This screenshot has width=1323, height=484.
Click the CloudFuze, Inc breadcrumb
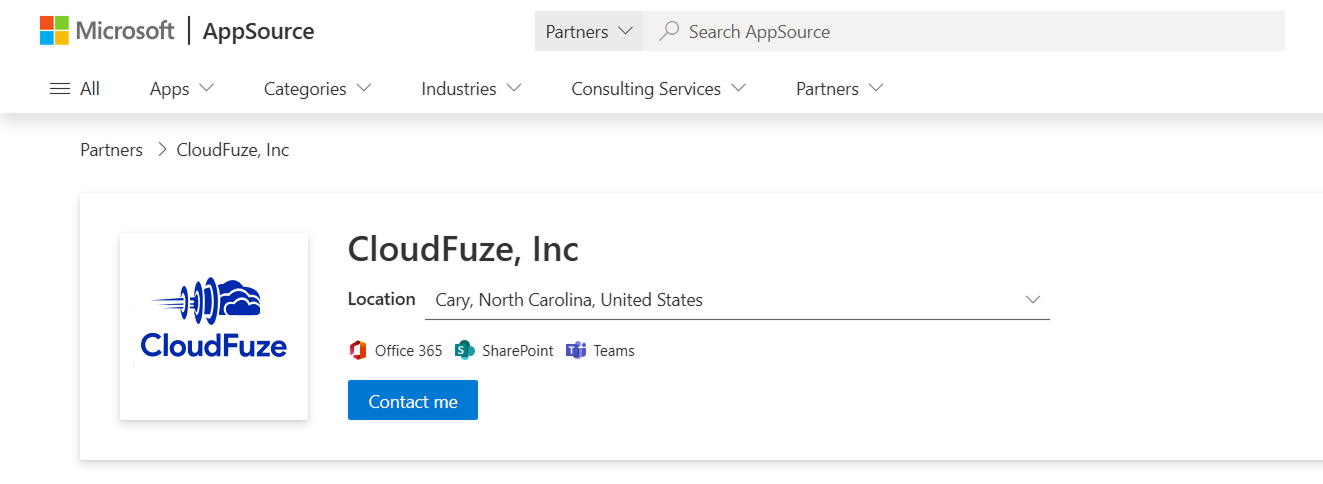[233, 150]
